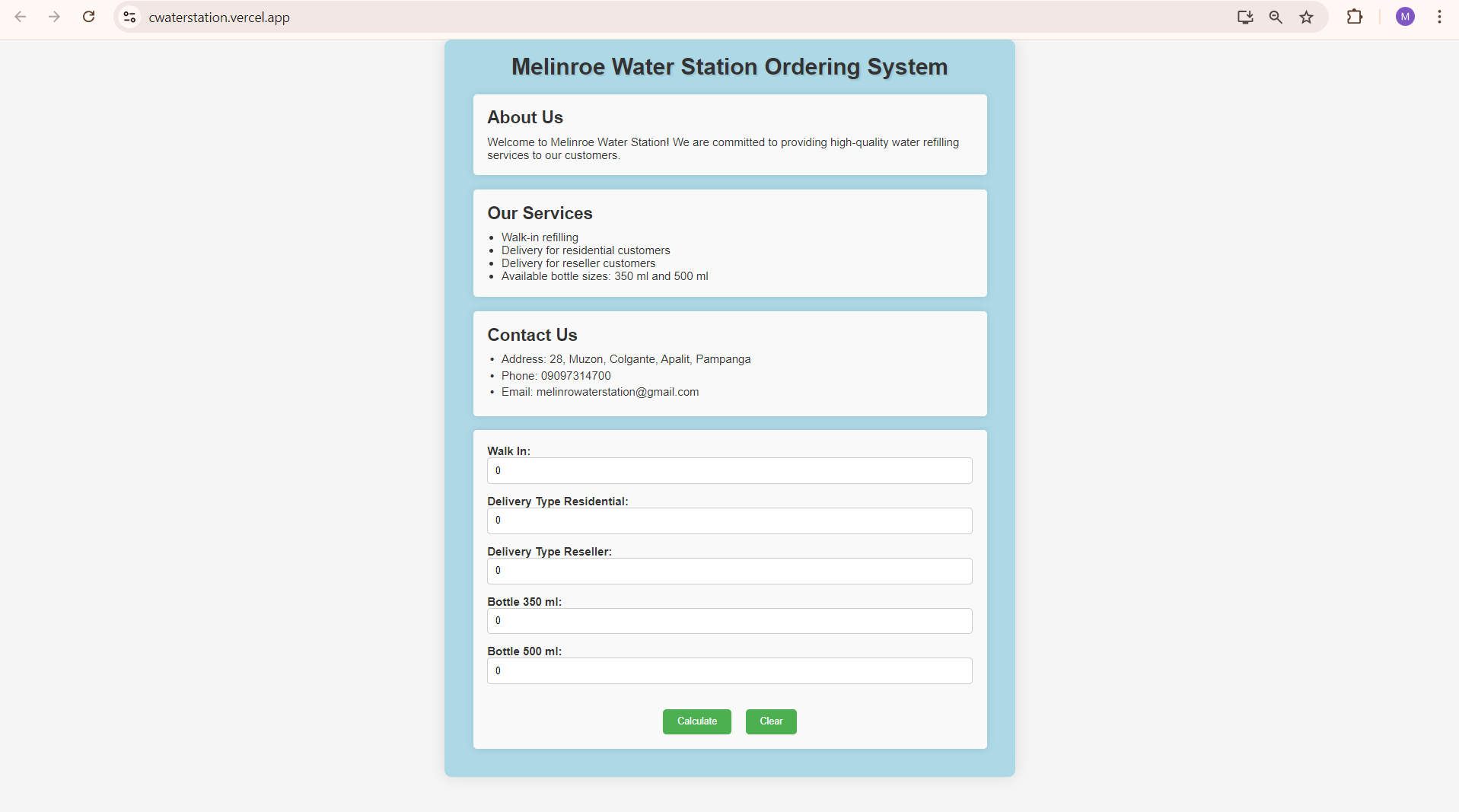
Task: Open the Chrome profile avatar
Action: [x=1405, y=17]
